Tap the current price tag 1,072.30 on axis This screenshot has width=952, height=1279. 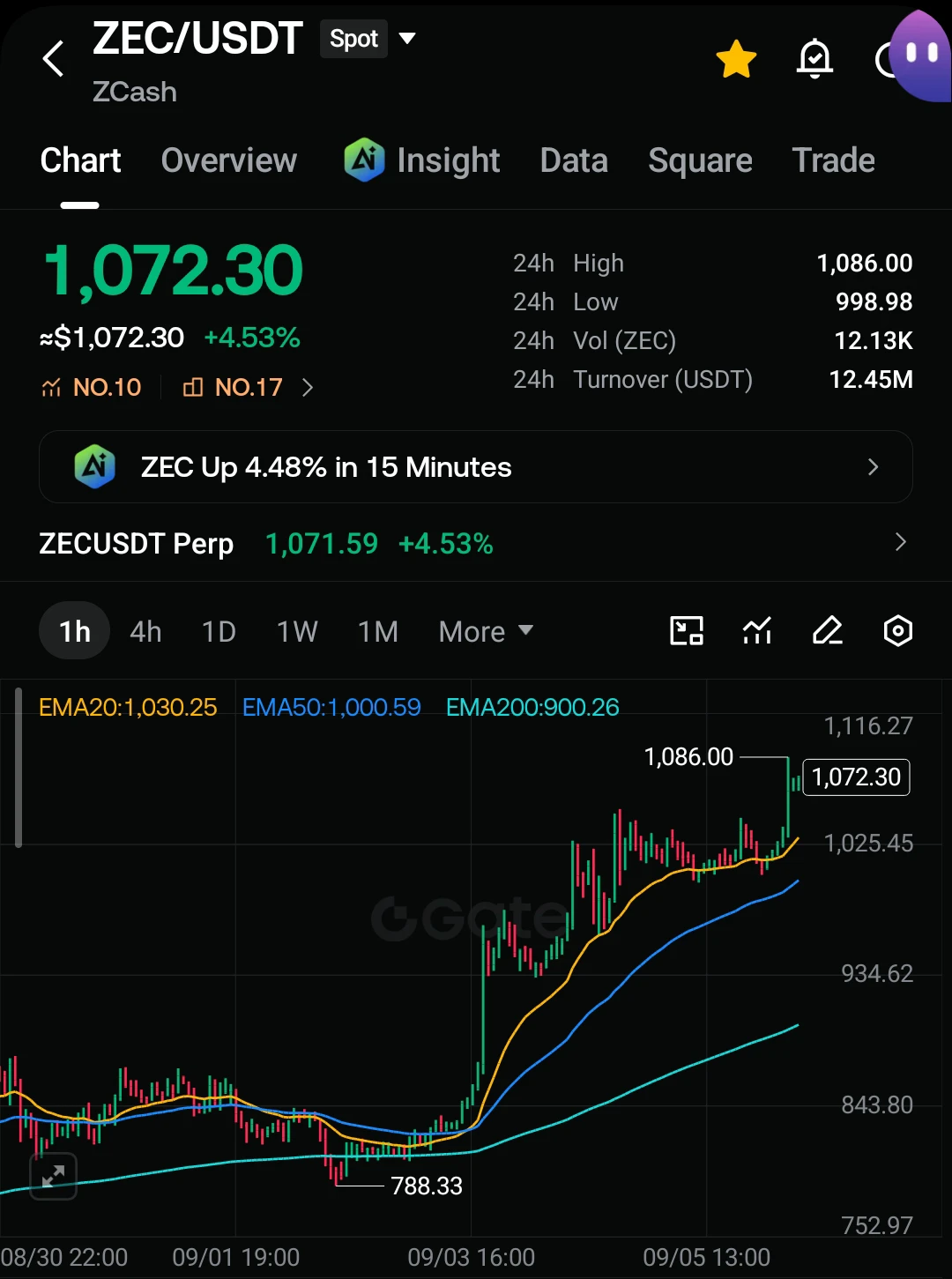[857, 777]
